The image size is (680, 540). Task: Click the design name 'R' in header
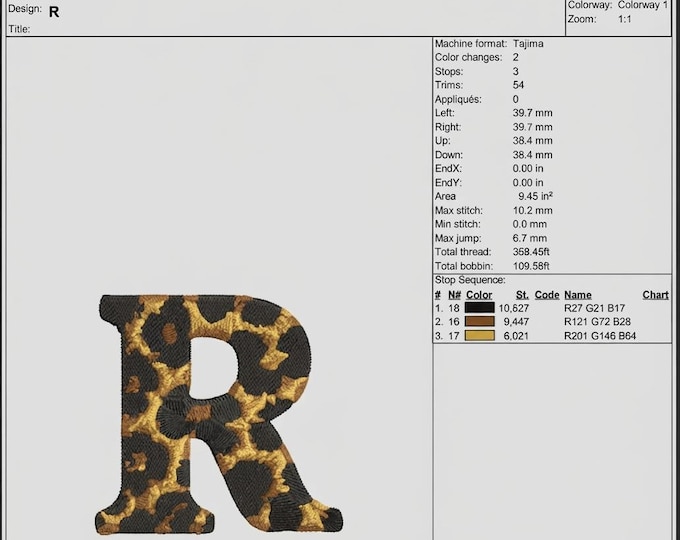pos(54,12)
